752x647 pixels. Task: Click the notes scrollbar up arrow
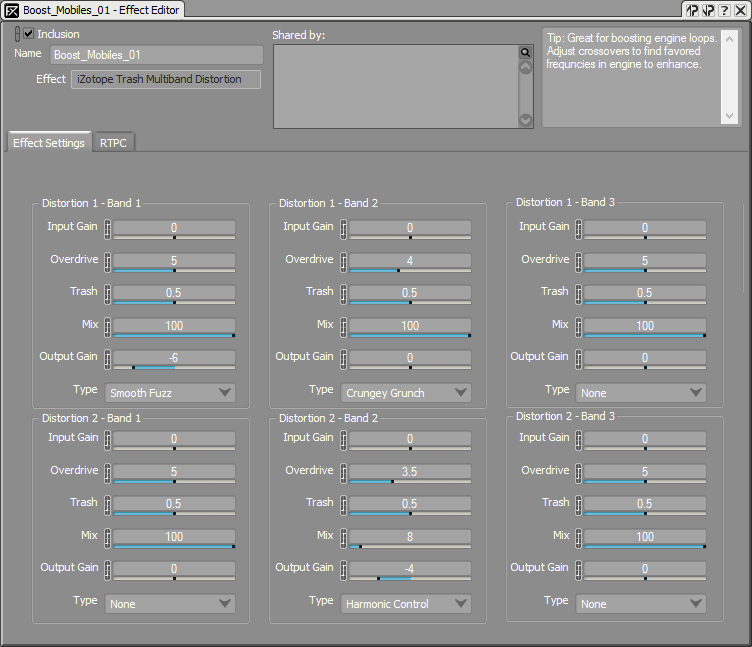[729, 39]
